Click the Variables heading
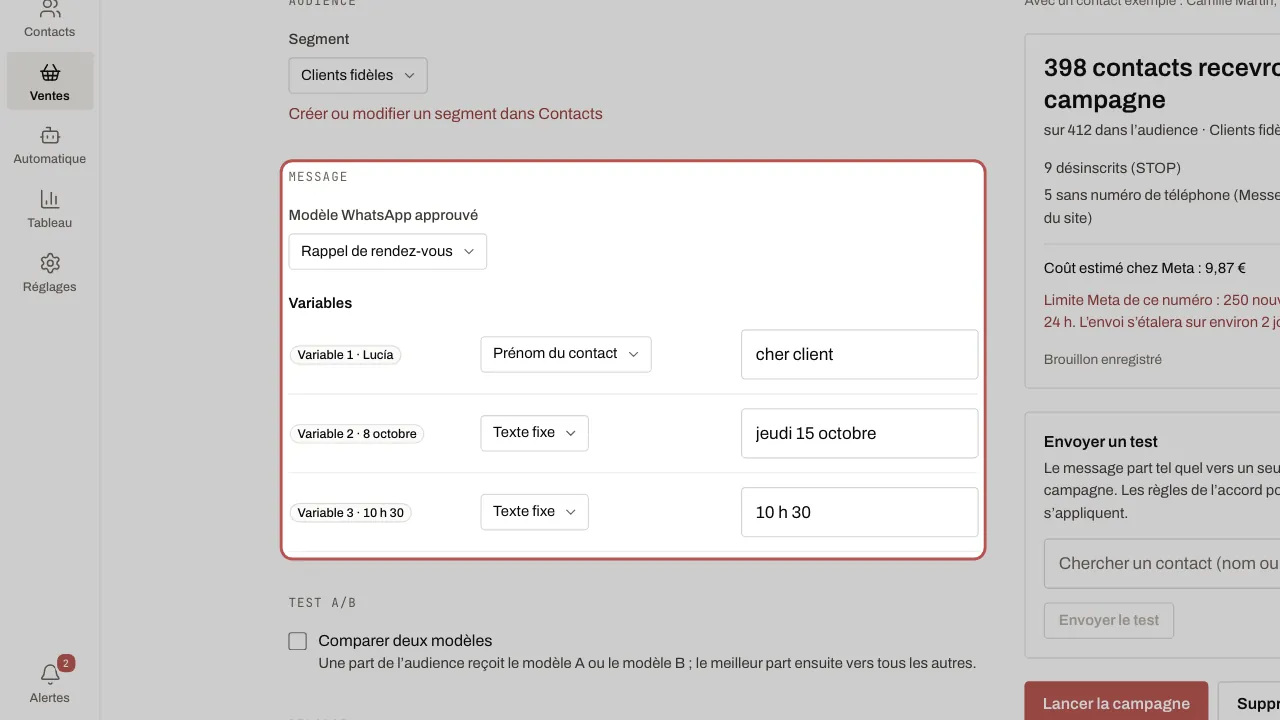The height and width of the screenshot is (720, 1280). (x=320, y=303)
